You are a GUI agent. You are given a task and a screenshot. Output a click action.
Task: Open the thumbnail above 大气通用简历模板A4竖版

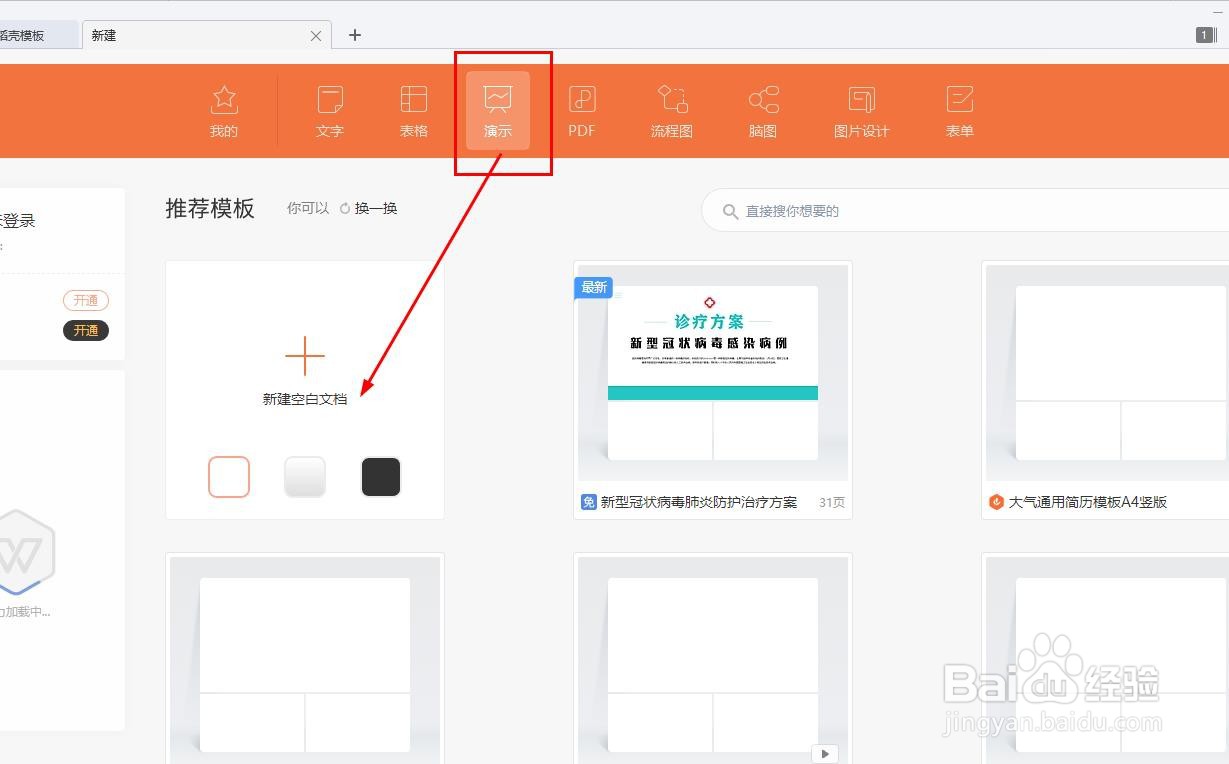click(x=1107, y=372)
